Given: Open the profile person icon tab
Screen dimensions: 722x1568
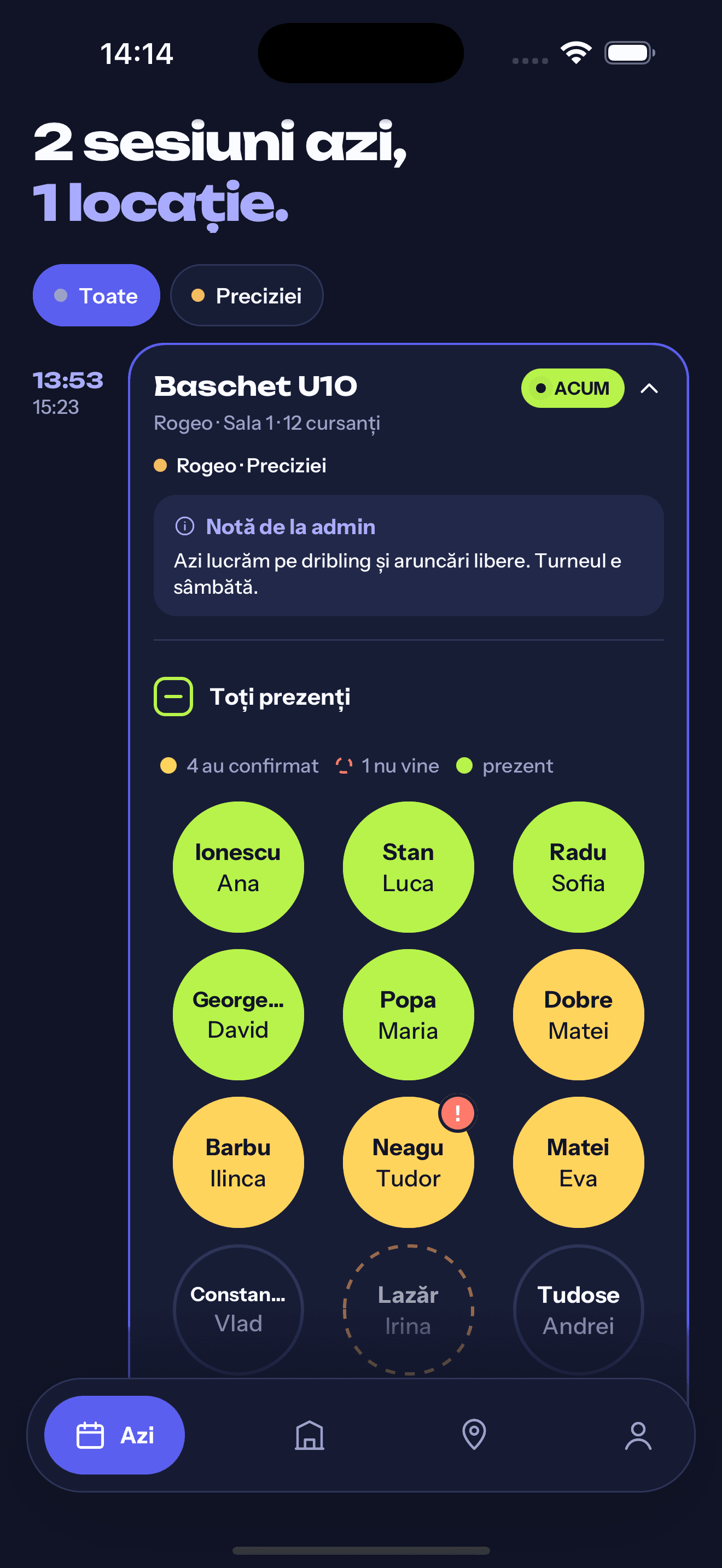Looking at the screenshot, I should (x=638, y=1435).
